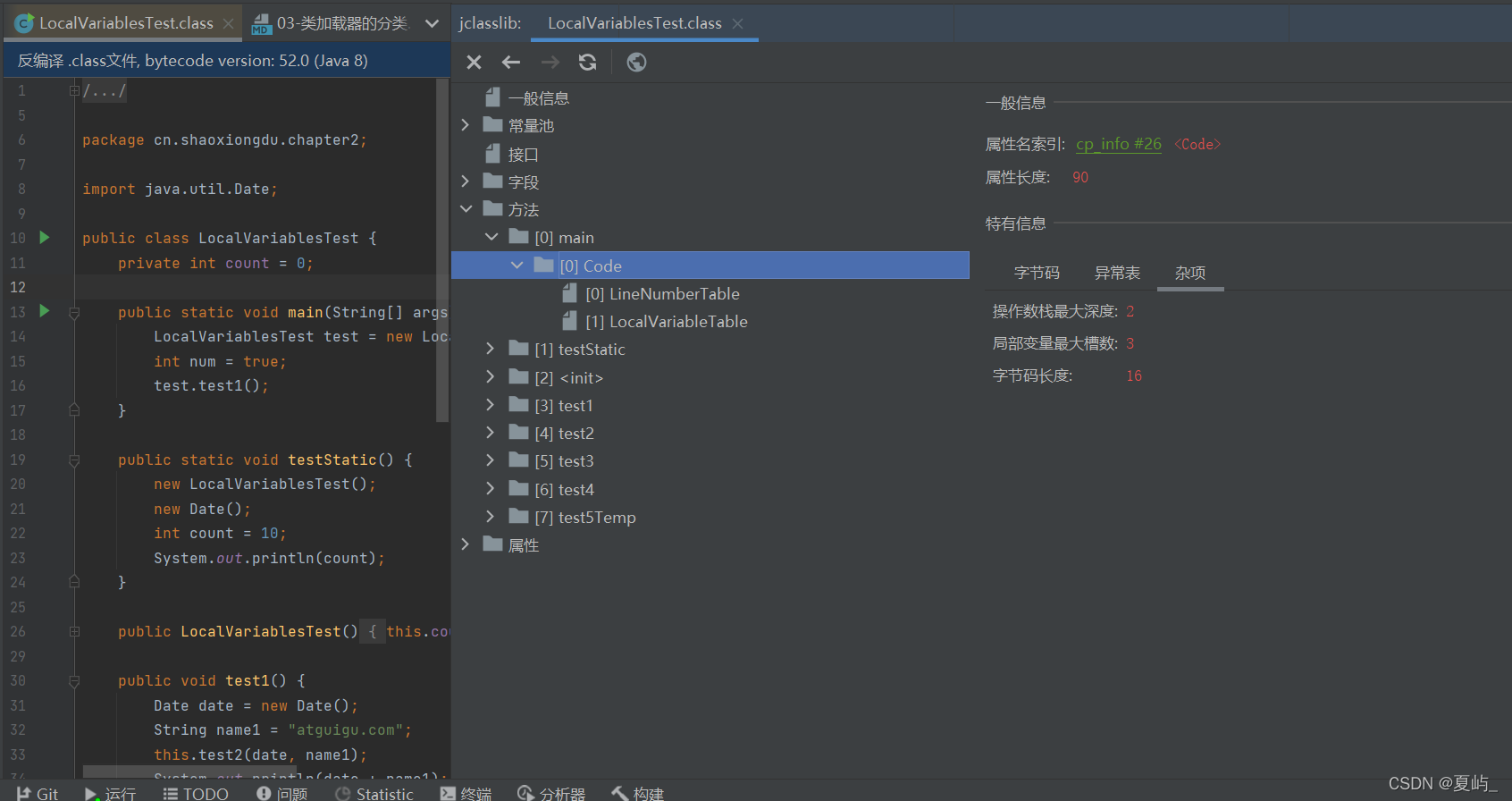The height and width of the screenshot is (801, 1512).
Task: Expand the [3] test1 method node
Action: click(490, 405)
